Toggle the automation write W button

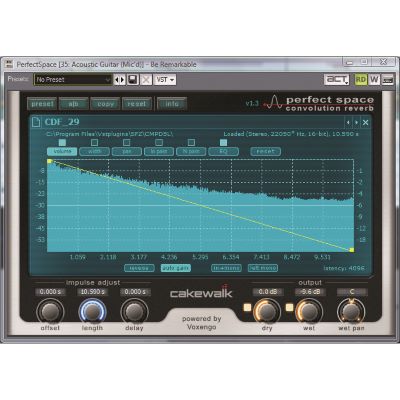374,79
